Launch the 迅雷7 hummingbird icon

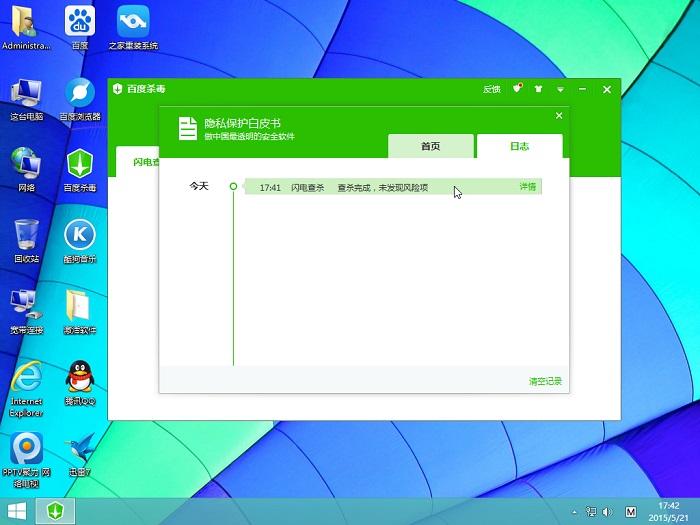(80, 454)
